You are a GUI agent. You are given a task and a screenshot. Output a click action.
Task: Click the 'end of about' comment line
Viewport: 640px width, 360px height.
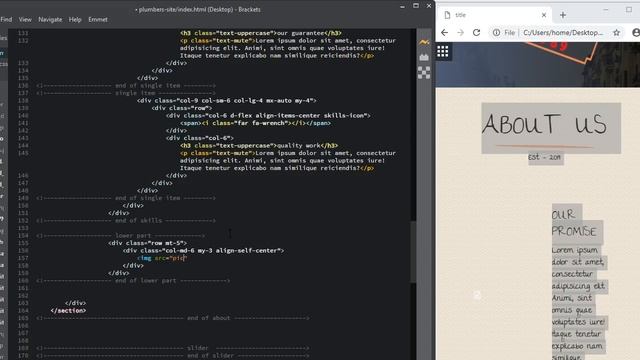173,318
